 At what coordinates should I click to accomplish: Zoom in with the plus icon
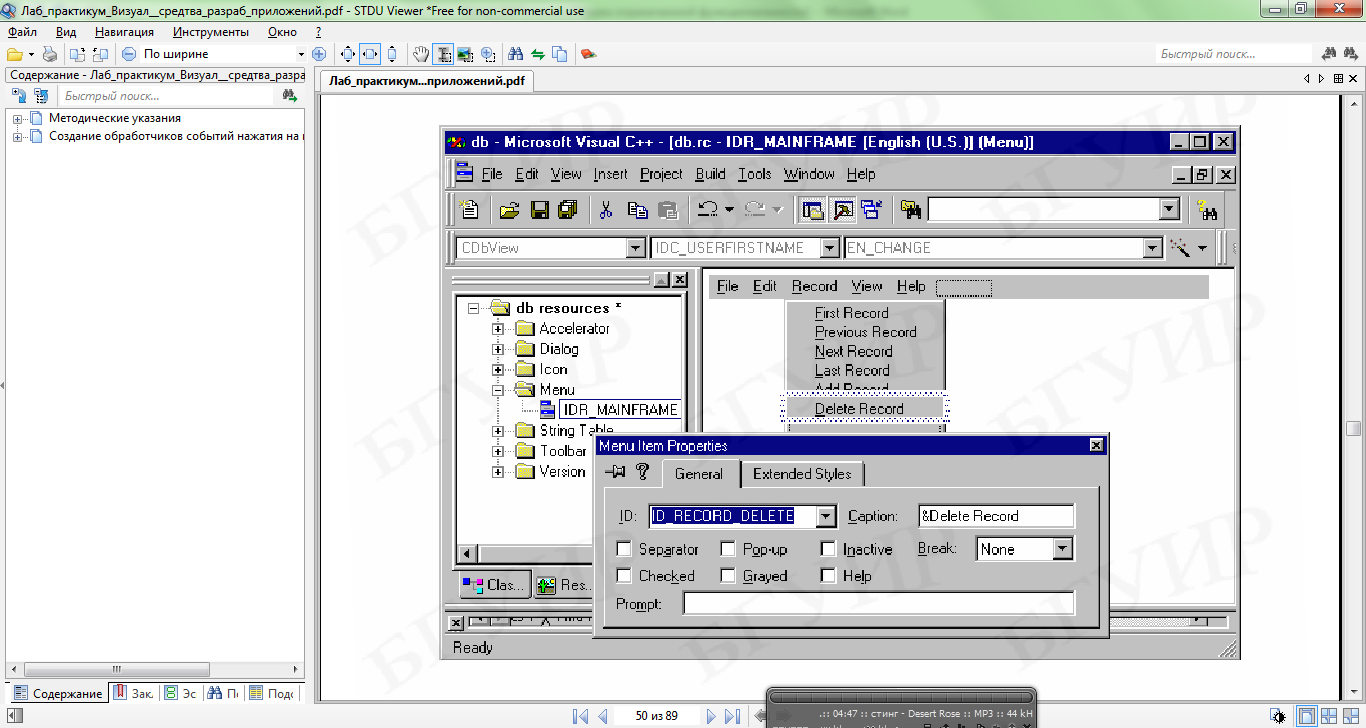319,54
